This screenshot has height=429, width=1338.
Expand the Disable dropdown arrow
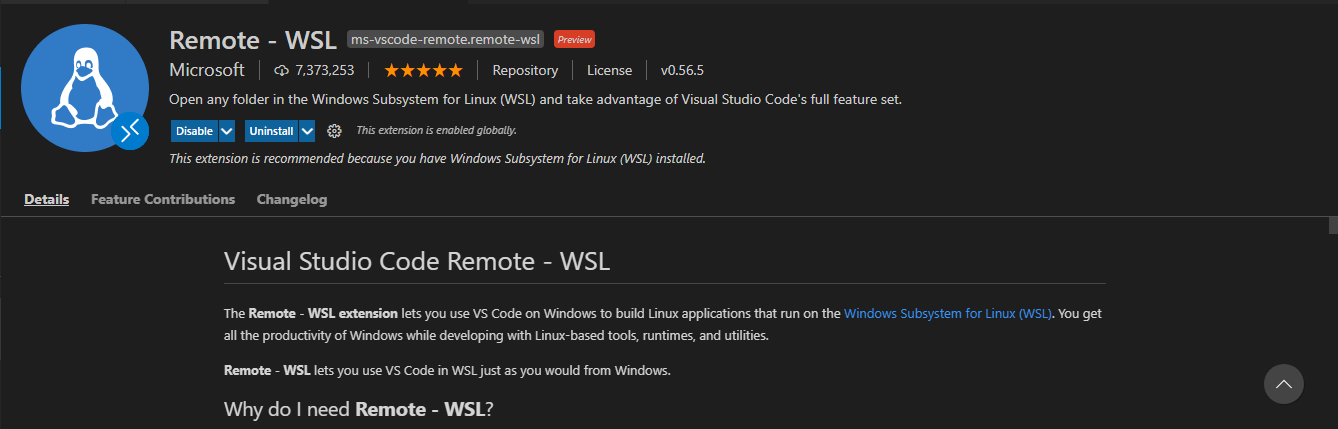[227, 131]
